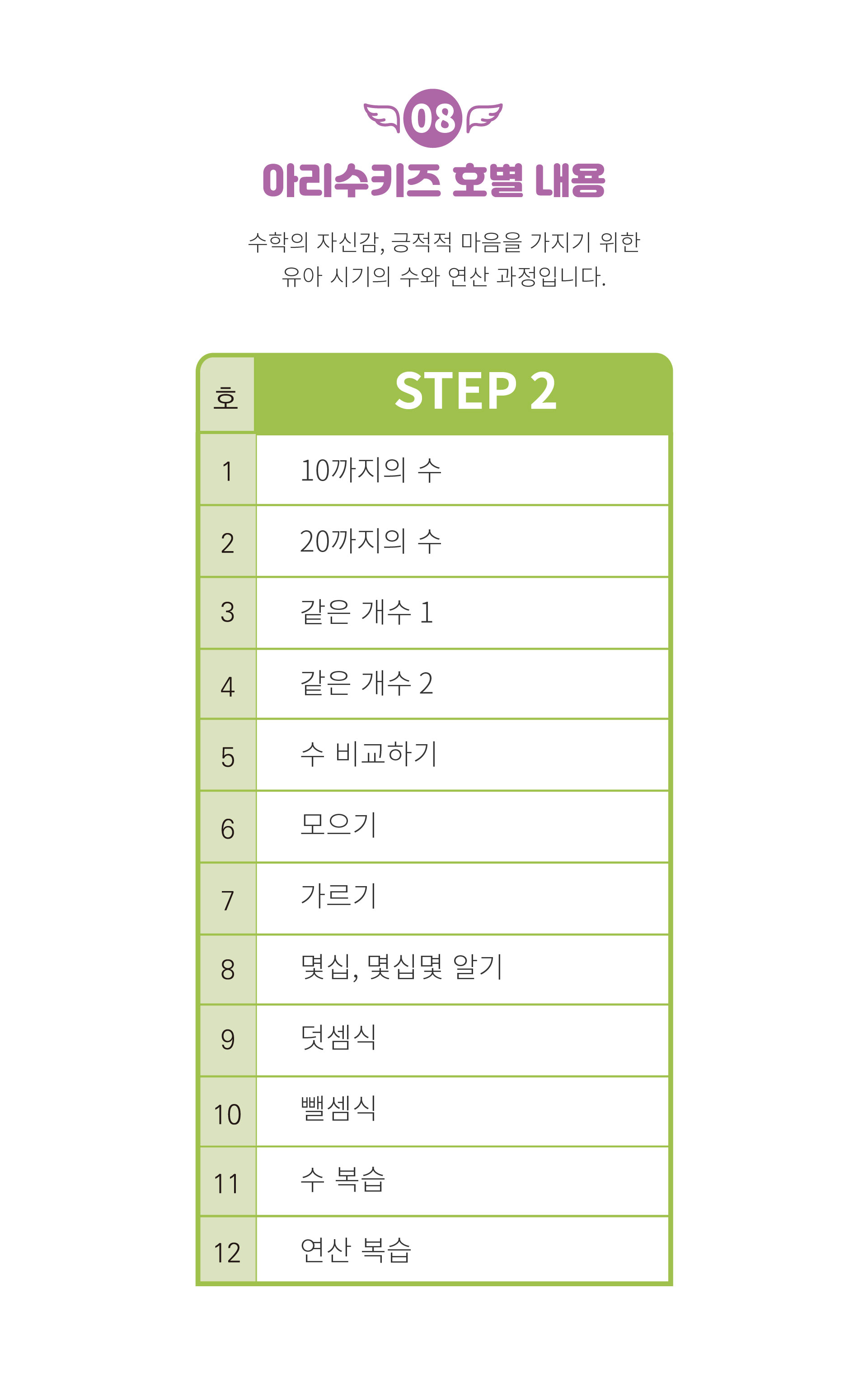The image size is (868, 1378).
Task: Click the 모으기 row text
Action: pyautogui.click(x=338, y=825)
